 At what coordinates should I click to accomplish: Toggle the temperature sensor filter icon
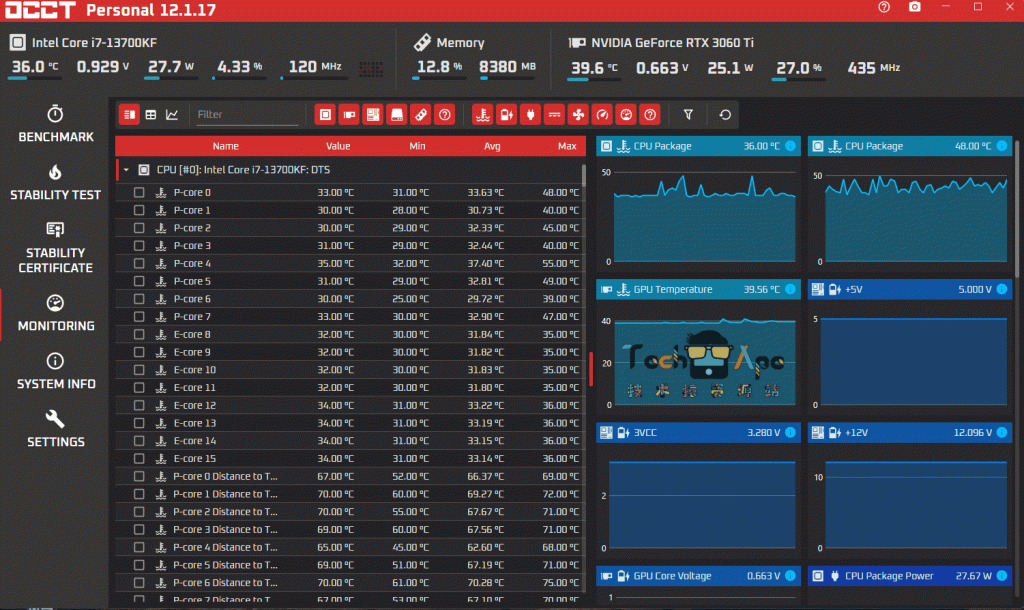click(x=482, y=115)
